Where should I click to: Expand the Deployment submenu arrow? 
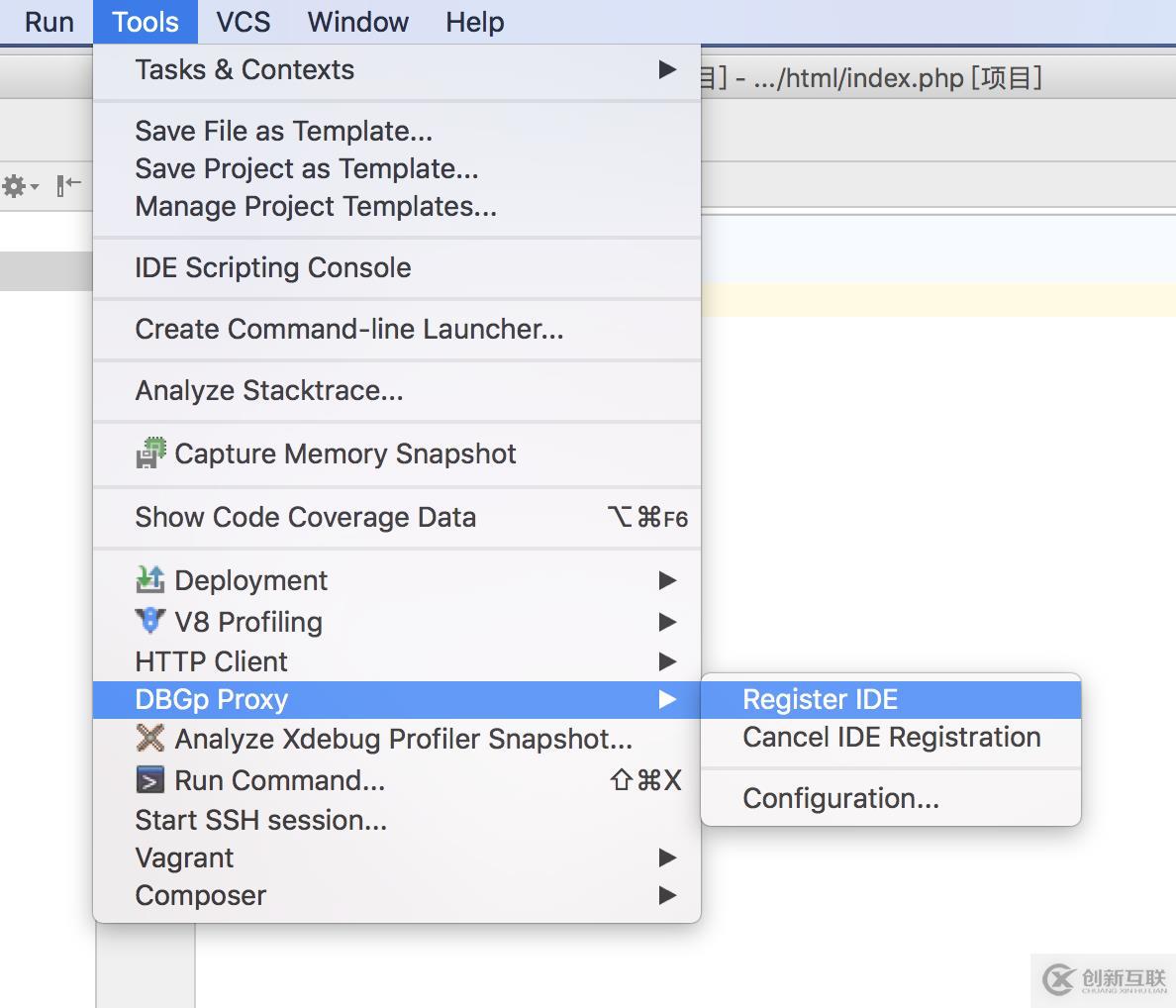click(x=667, y=580)
